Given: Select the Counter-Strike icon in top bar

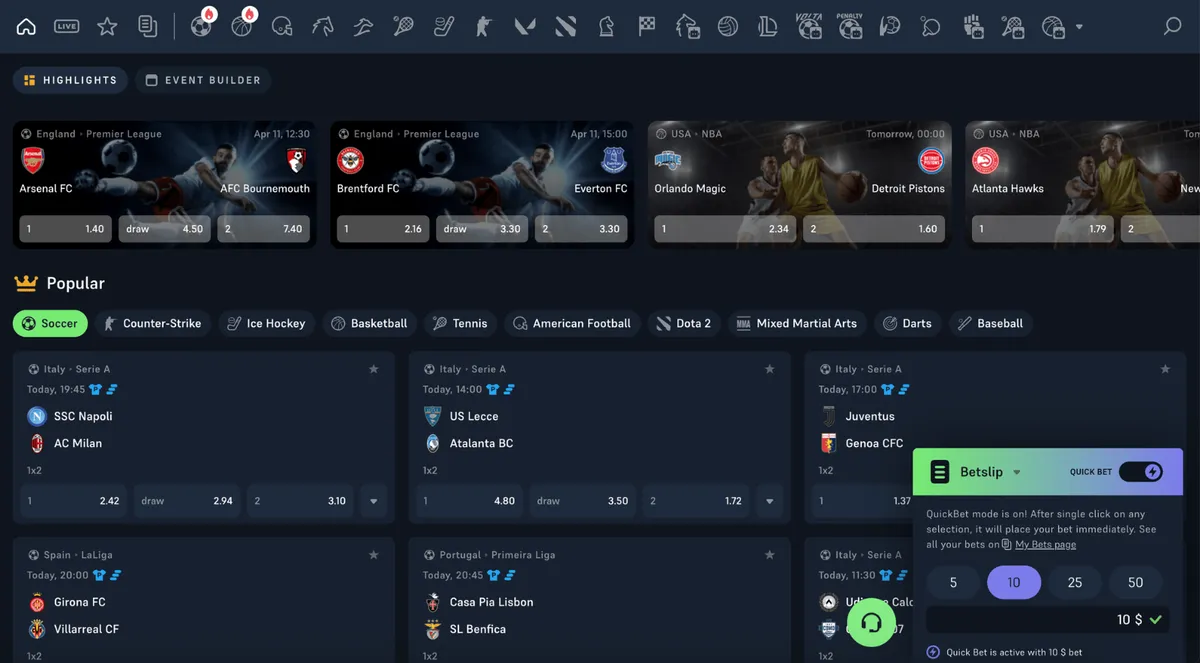Looking at the screenshot, I should pos(484,27).
